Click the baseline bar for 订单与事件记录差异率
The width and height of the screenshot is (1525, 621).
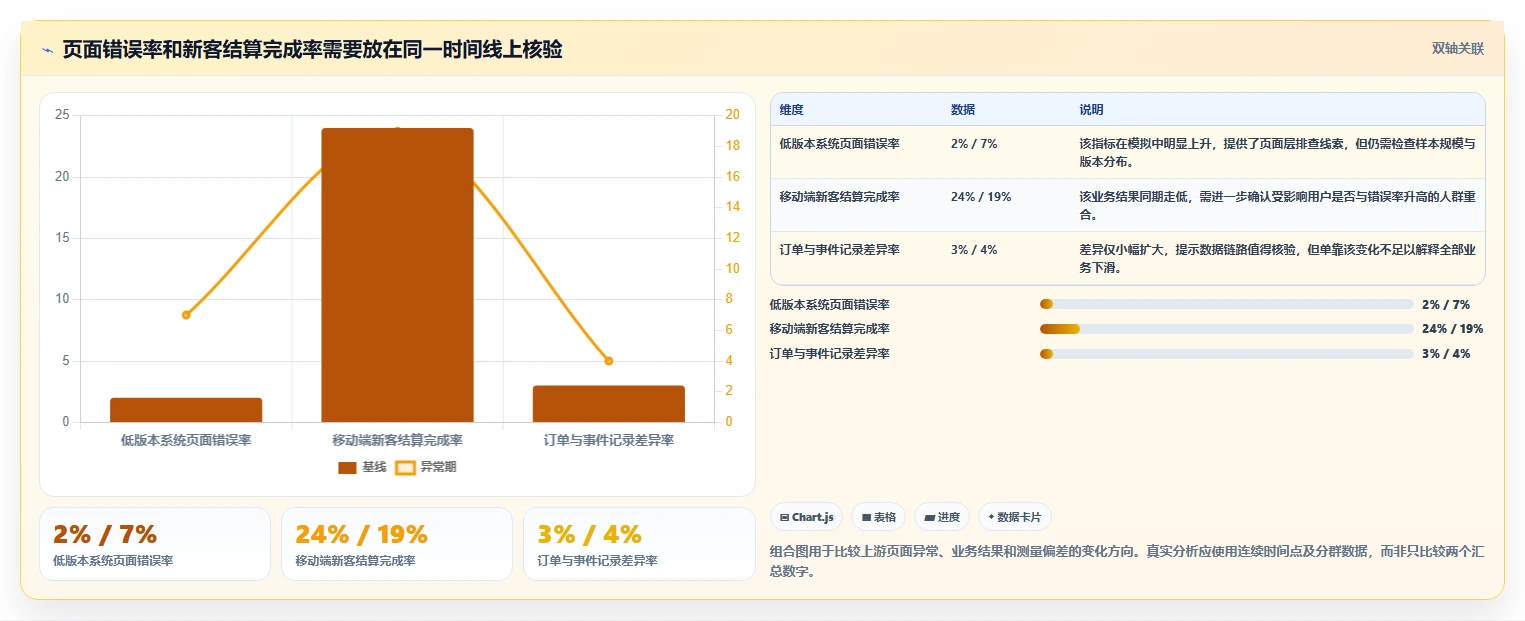(x=608, y=404)
